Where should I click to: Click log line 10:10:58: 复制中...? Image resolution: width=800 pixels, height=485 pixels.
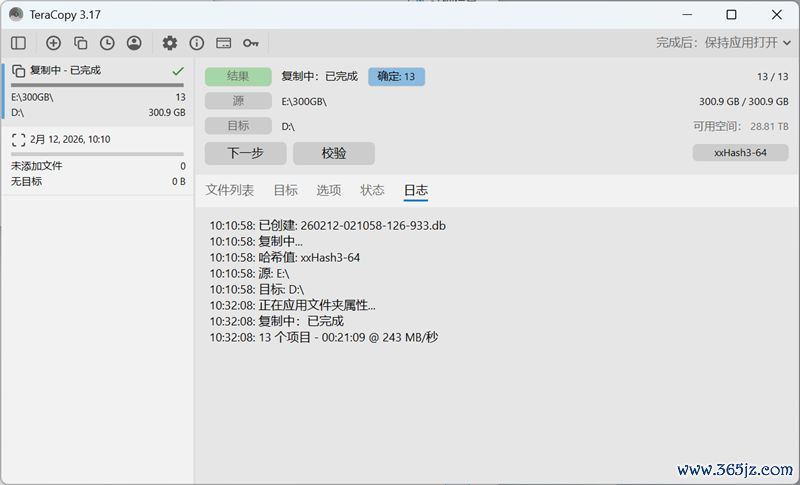click(x=256, y=241)
